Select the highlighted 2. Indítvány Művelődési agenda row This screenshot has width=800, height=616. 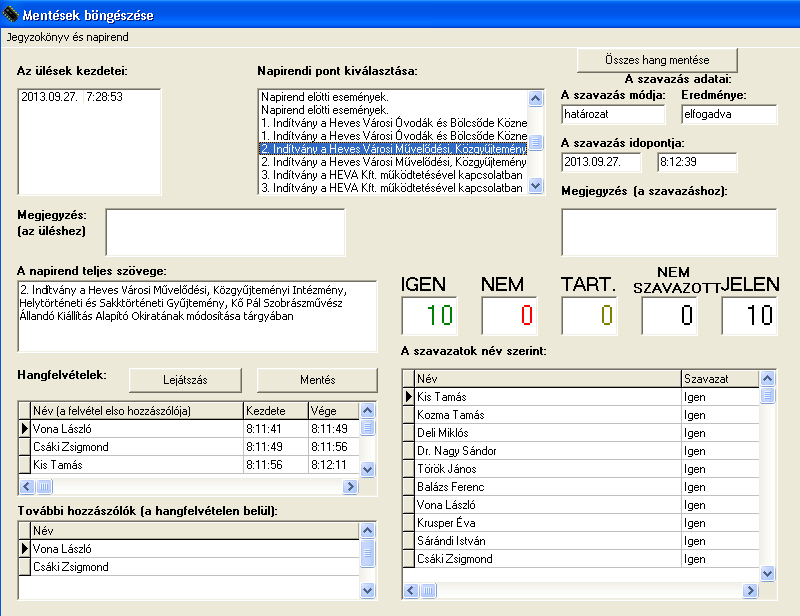pos(393,149)
